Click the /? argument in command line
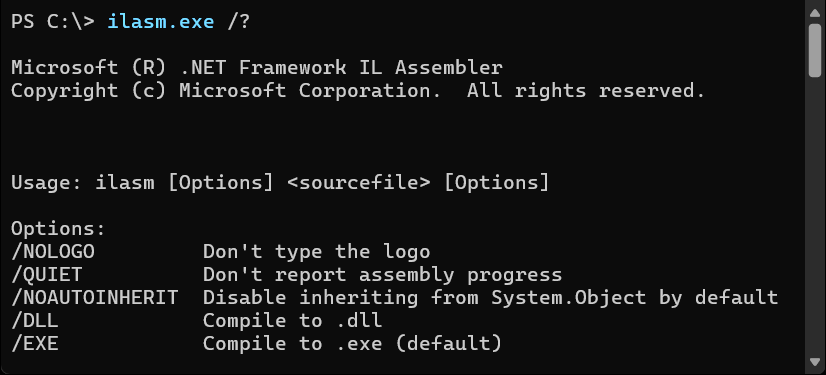Image resolution: width=826 pixels, height=375 pixels. click(x=239, y=22)
